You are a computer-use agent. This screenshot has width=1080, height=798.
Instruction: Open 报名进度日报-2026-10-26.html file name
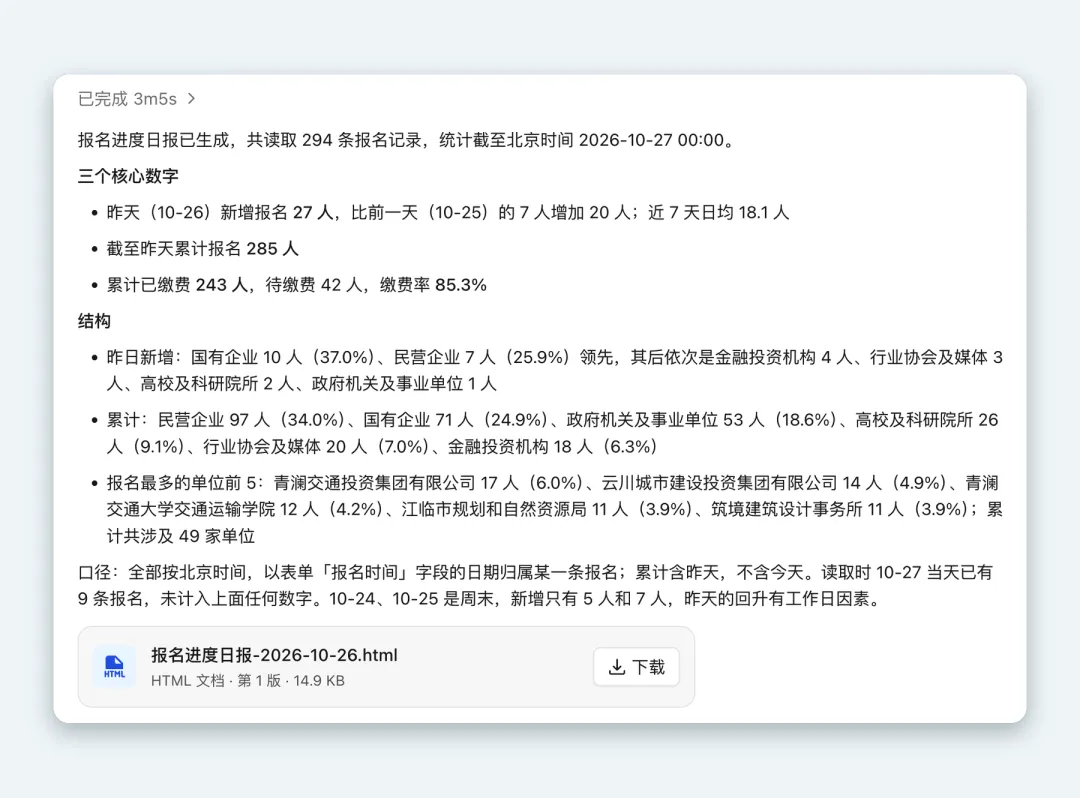(x=274, y=655)
